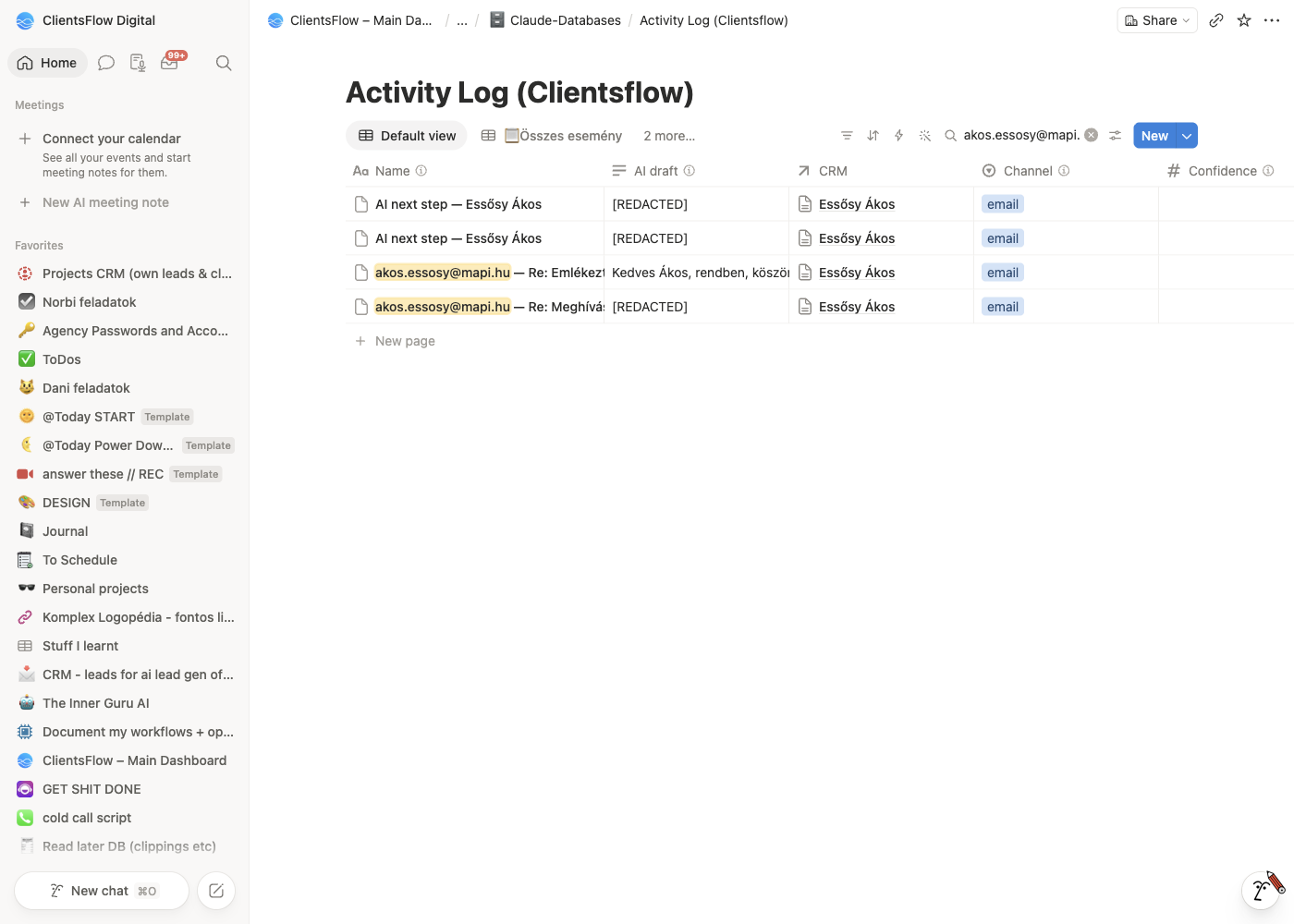Click the Name column info icon

pos(421,171)
